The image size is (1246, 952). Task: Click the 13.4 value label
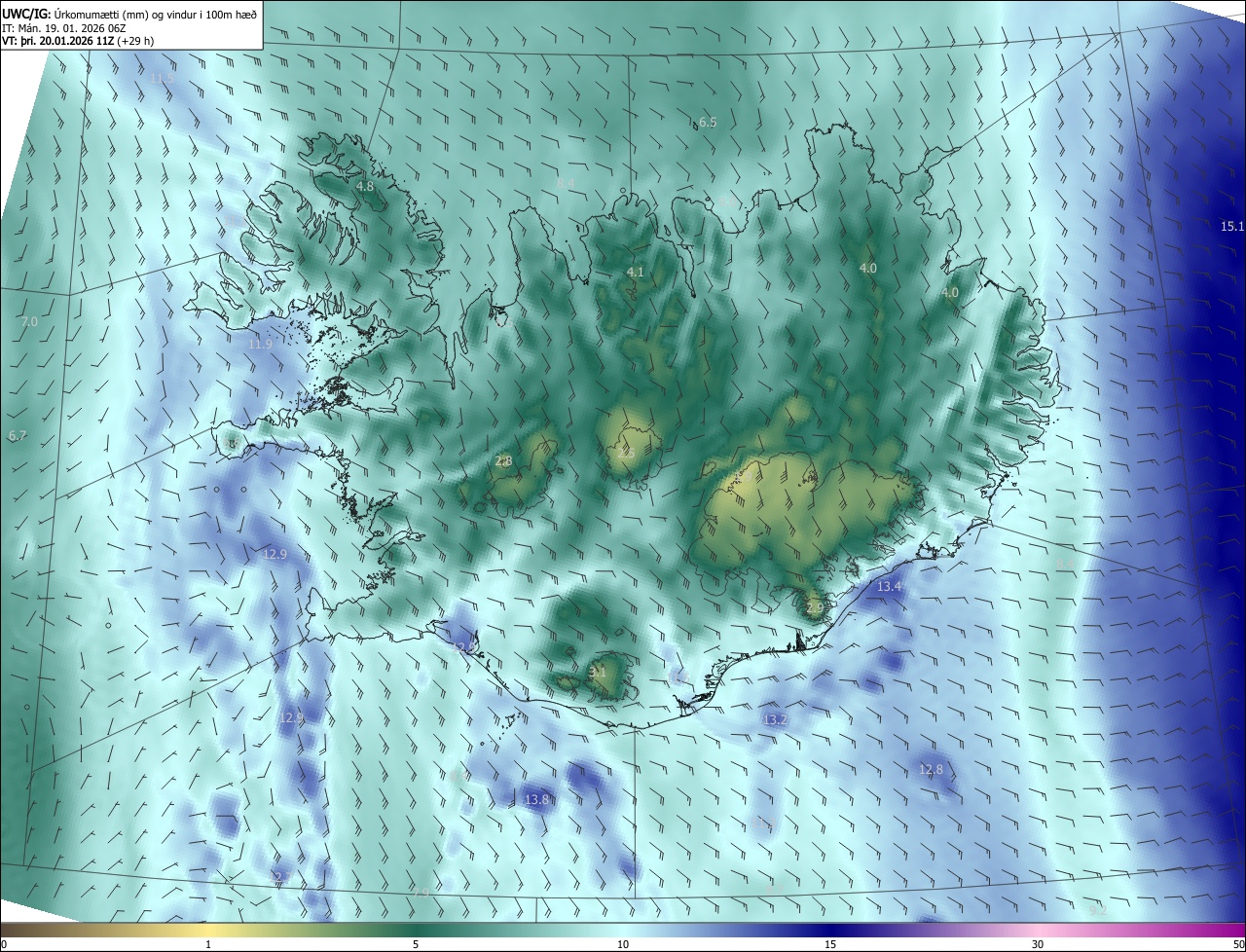tap(890, 587)
